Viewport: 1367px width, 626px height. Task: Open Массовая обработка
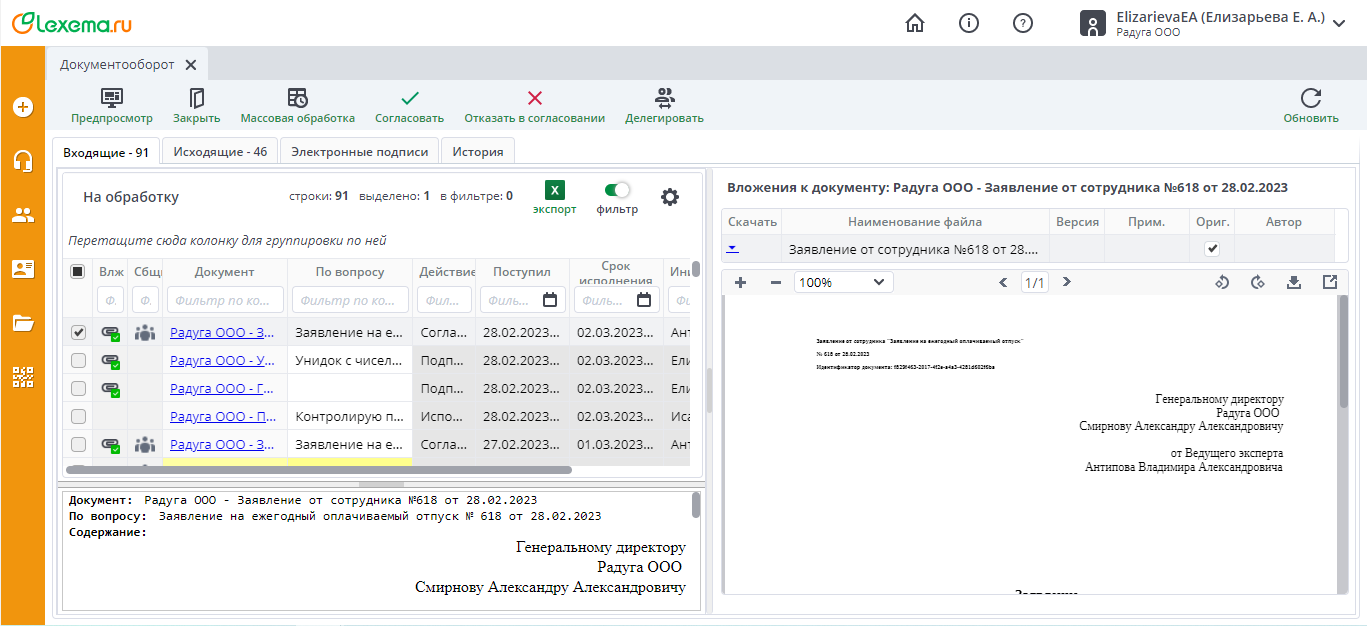click(x=297, y=106)
